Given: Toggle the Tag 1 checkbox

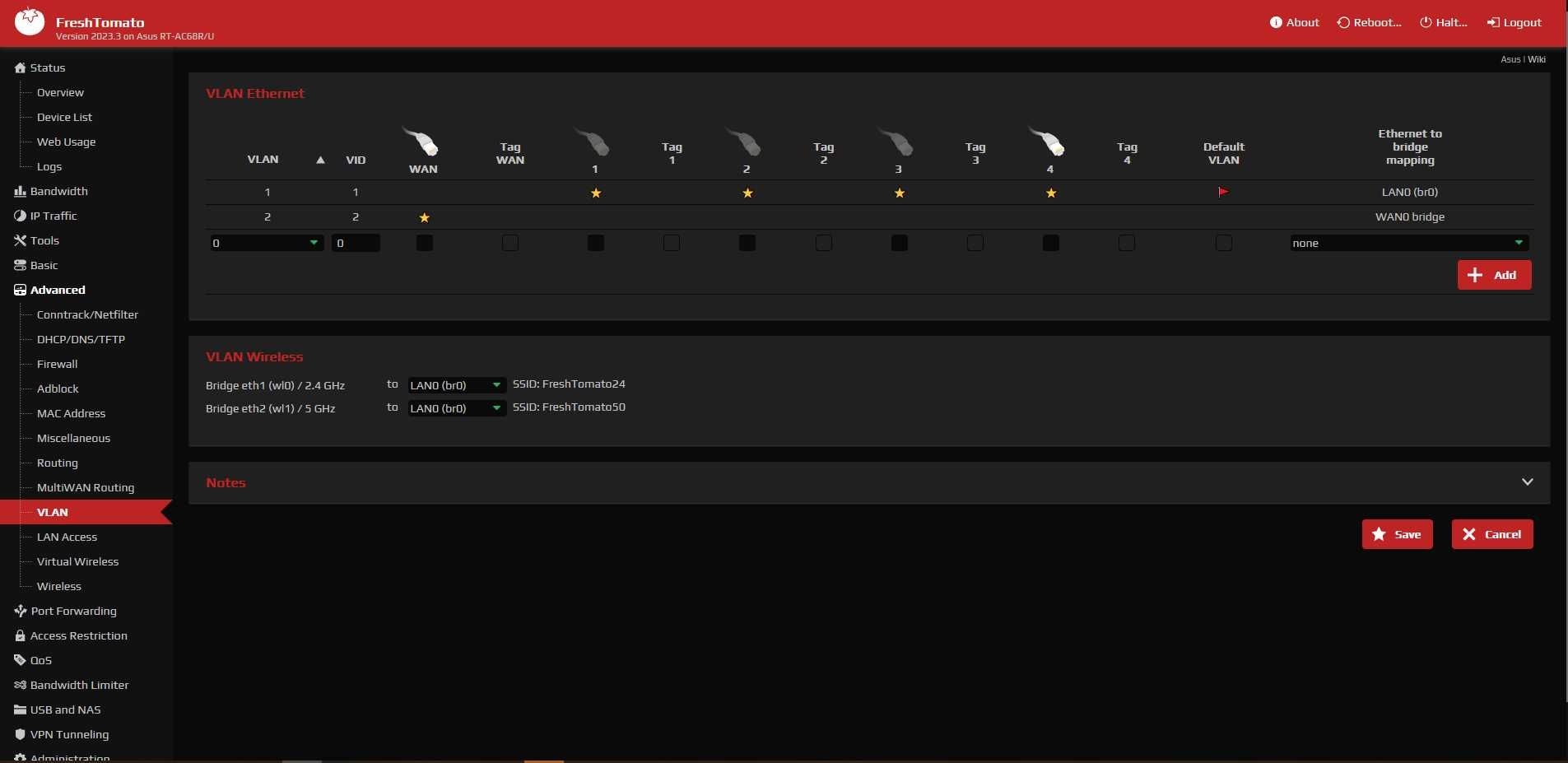Looking at the screenshot, I should click(672, 243).
